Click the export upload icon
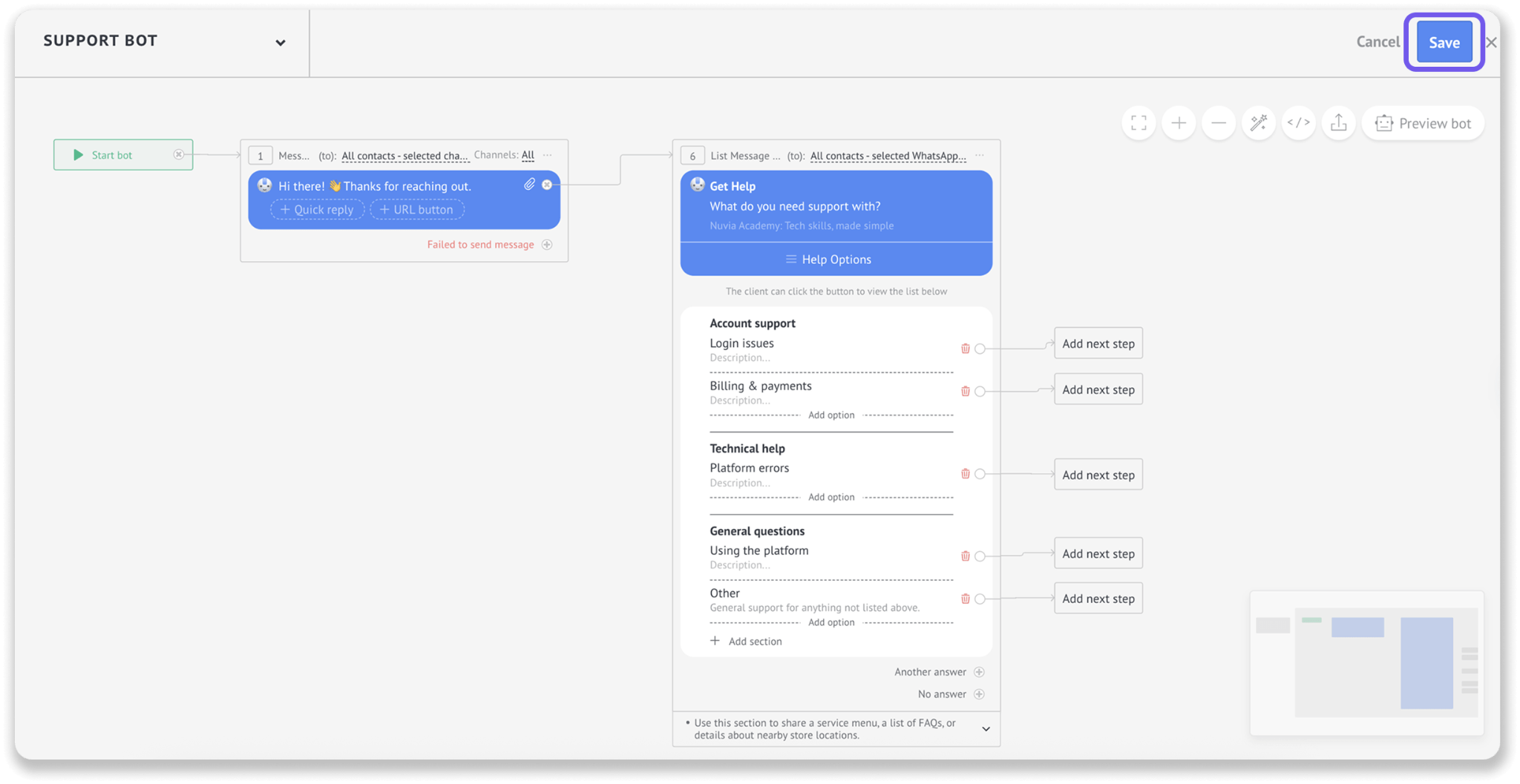Image resolution: width=1520 pixels, height=784 pixels. point(1339,123)
